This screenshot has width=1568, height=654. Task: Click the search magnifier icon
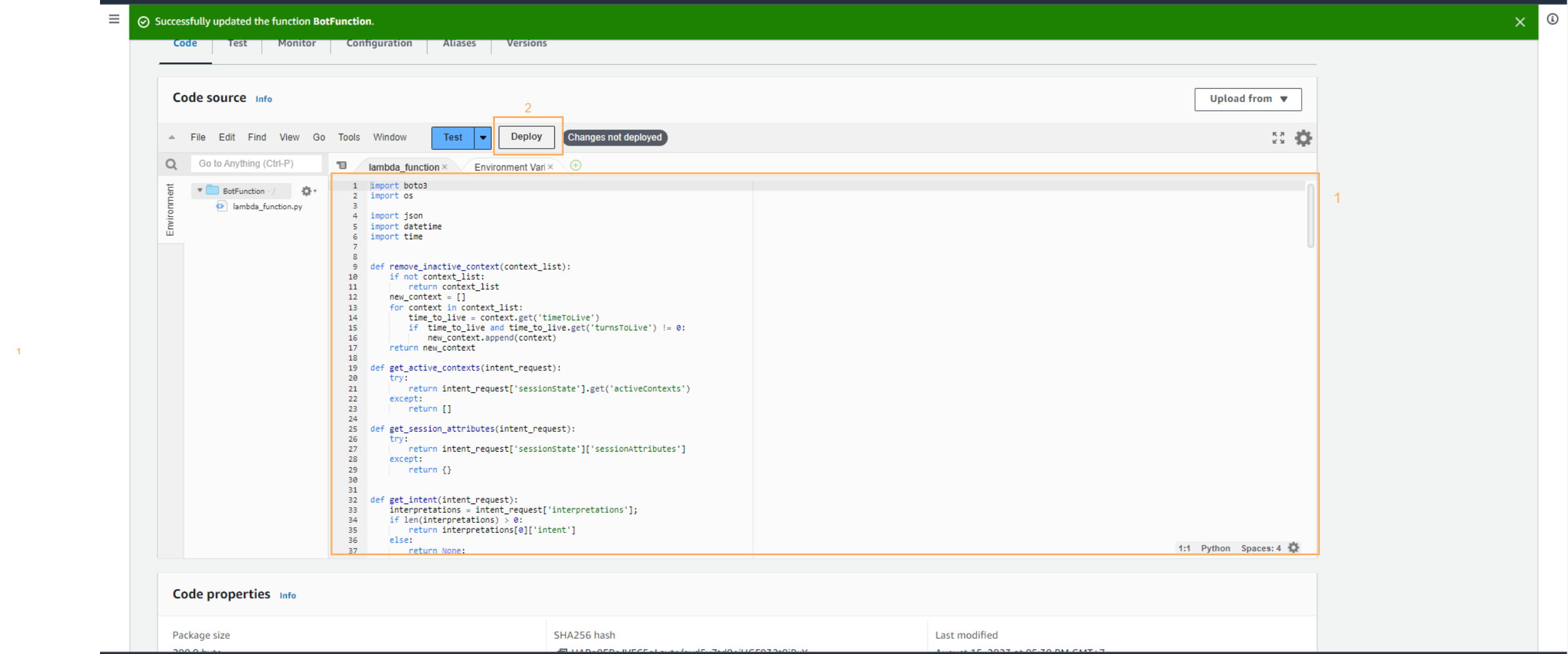coord(171,164)
